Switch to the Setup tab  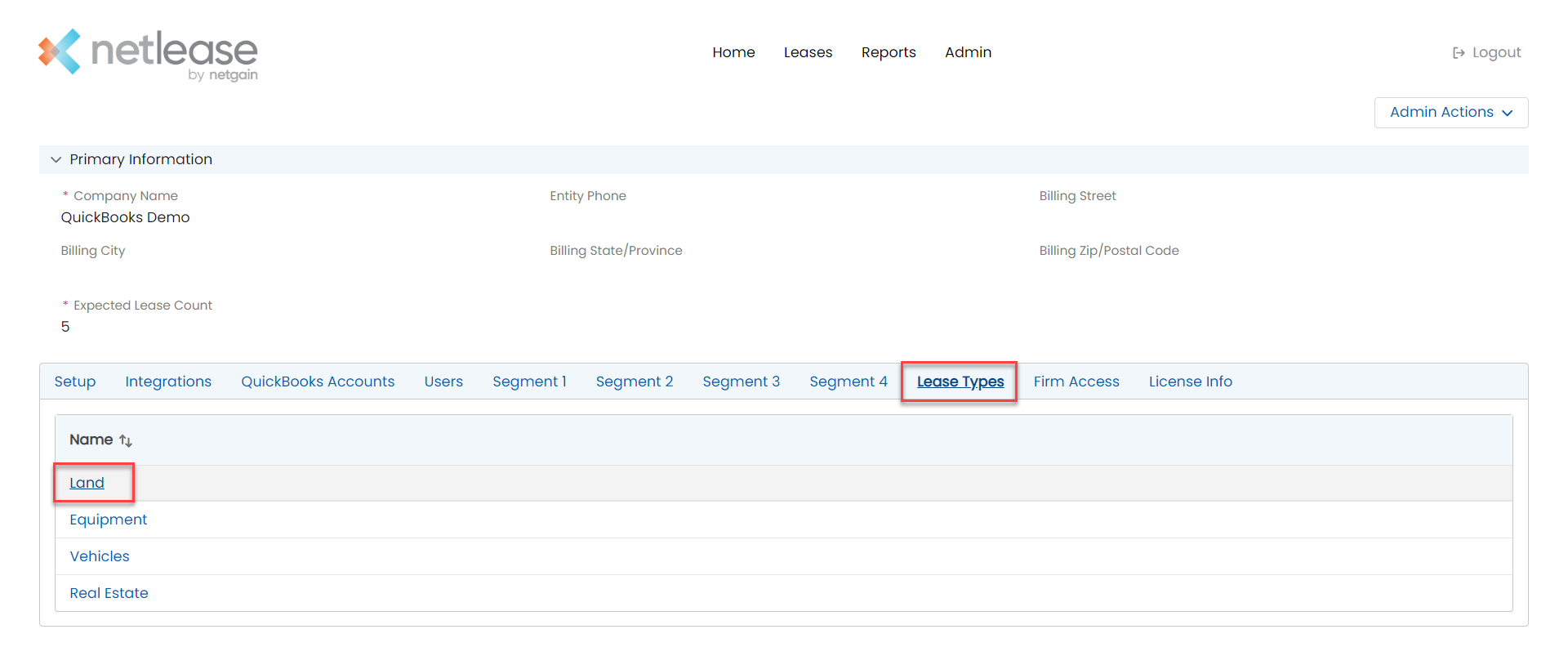tap(75, 382)
